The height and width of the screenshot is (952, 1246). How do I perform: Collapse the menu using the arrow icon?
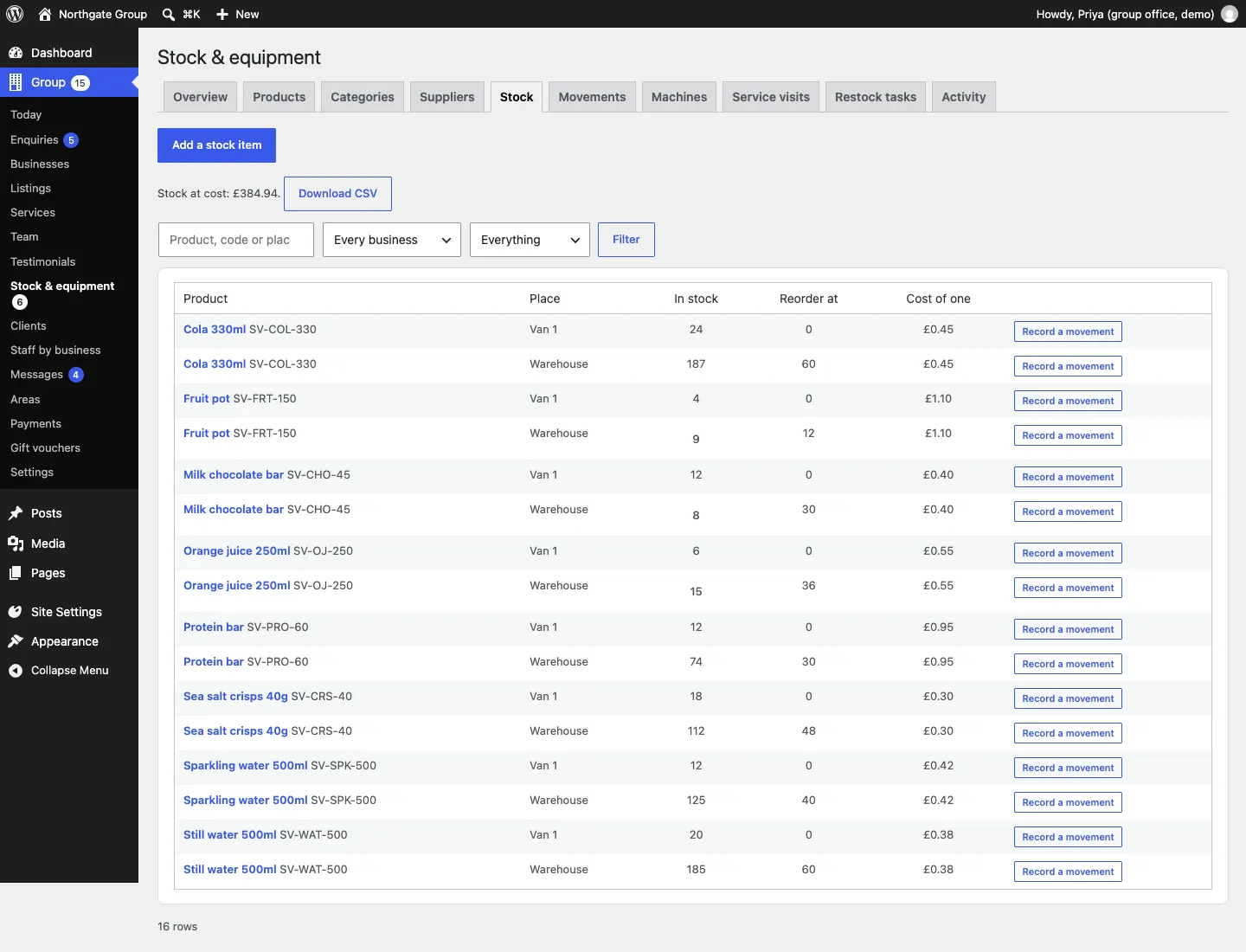16,671
